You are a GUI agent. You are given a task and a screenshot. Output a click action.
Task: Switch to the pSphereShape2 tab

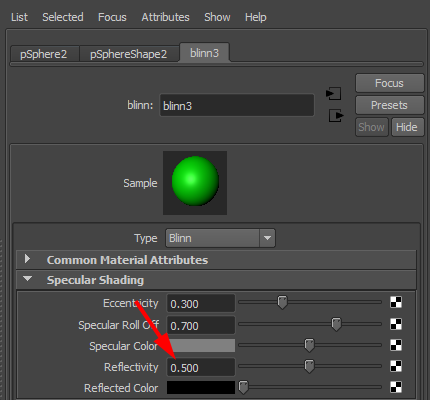click(129, 54)
